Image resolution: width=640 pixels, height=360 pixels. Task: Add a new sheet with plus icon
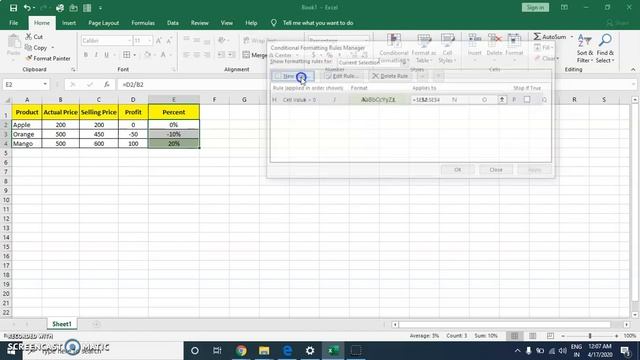[96, 324]
